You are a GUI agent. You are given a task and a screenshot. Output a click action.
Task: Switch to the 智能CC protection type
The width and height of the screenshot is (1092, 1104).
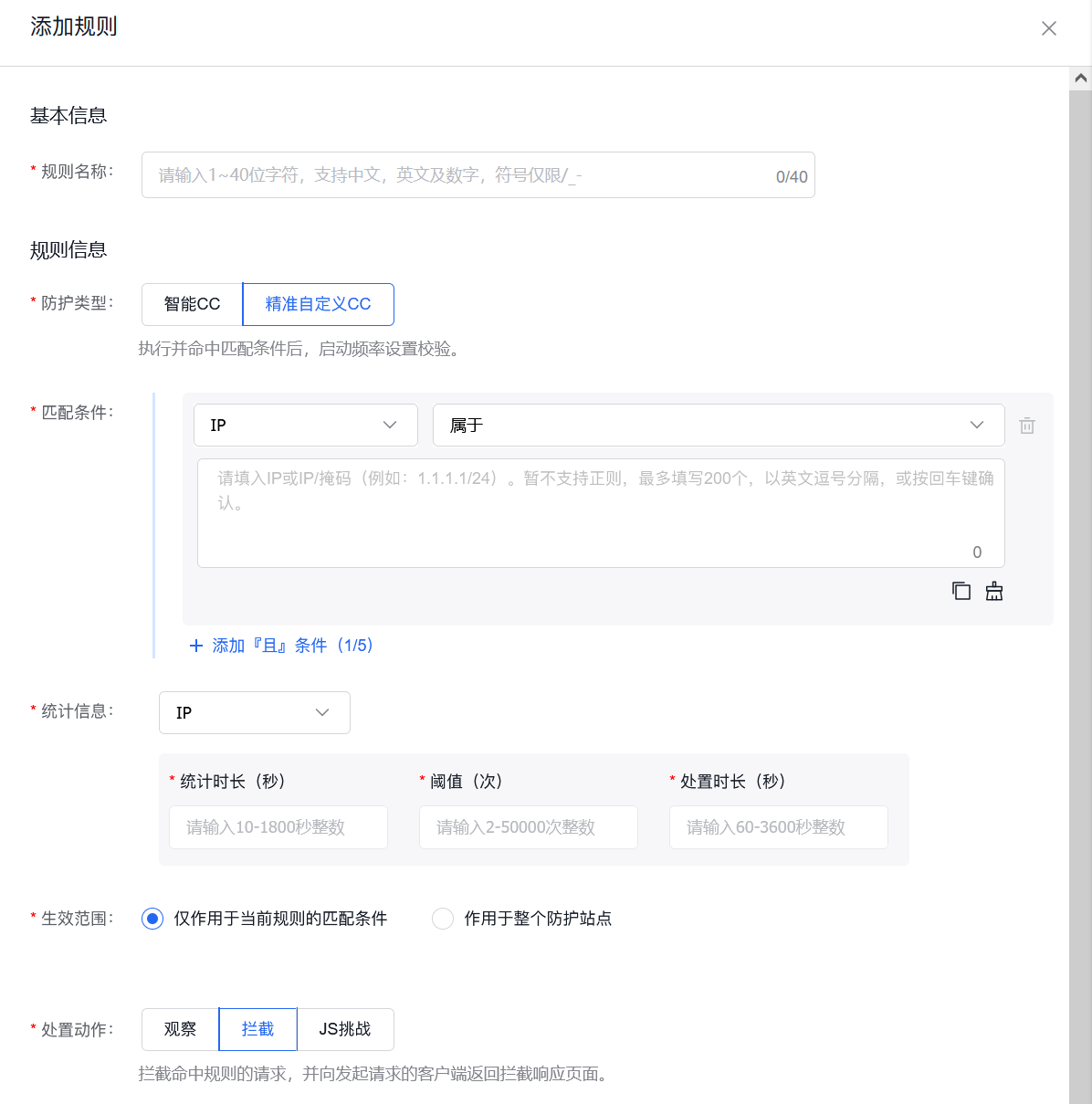coord(191,304)
